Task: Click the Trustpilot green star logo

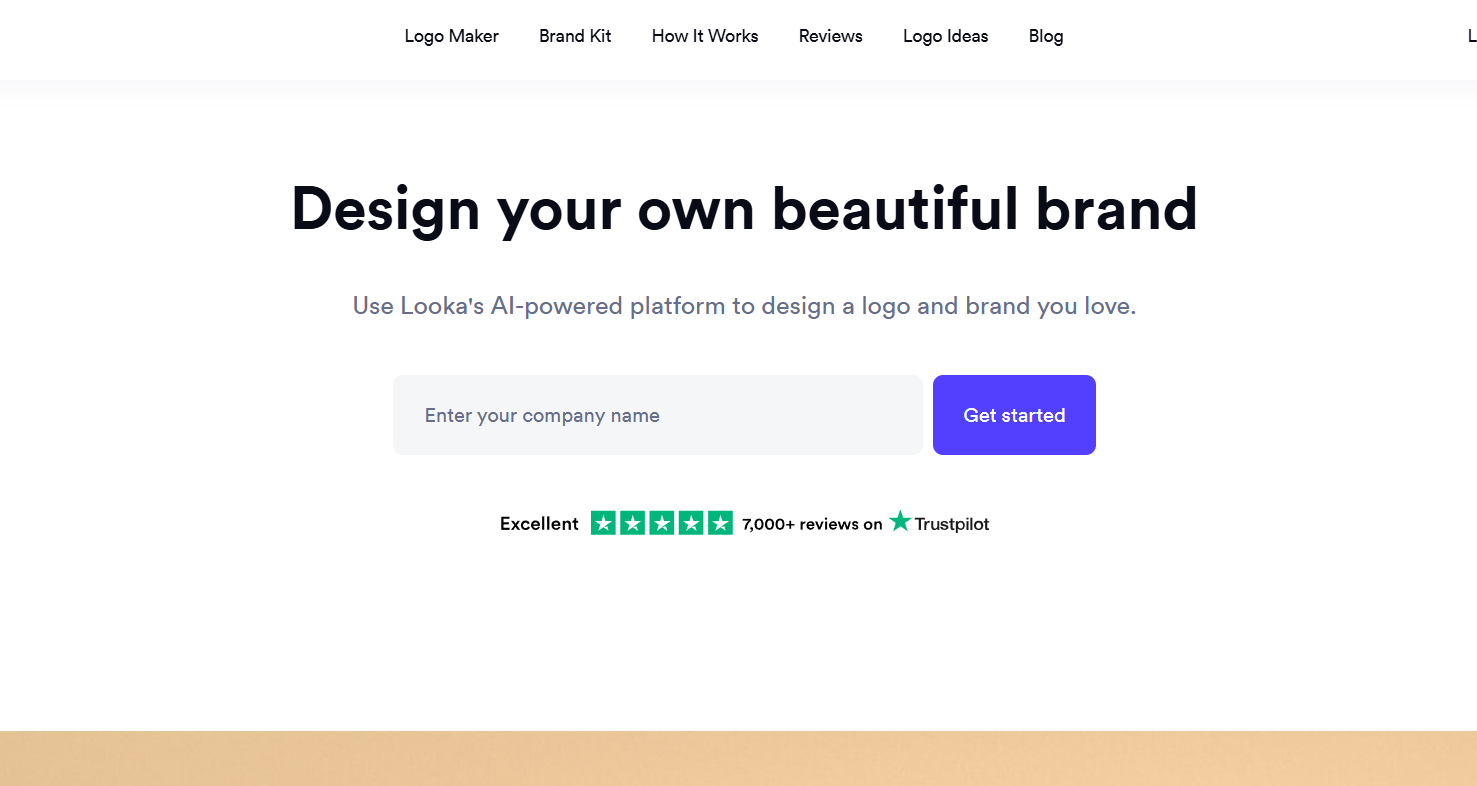Action: 900,521
